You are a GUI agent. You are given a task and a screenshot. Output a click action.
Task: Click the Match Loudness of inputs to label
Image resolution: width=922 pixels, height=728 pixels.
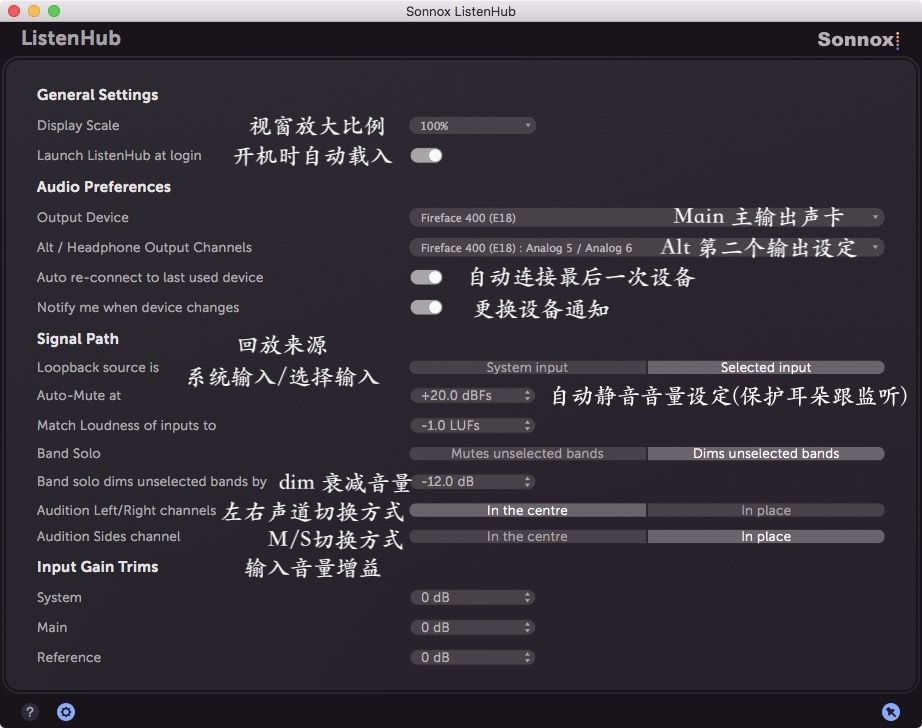(x=126, y=425)
